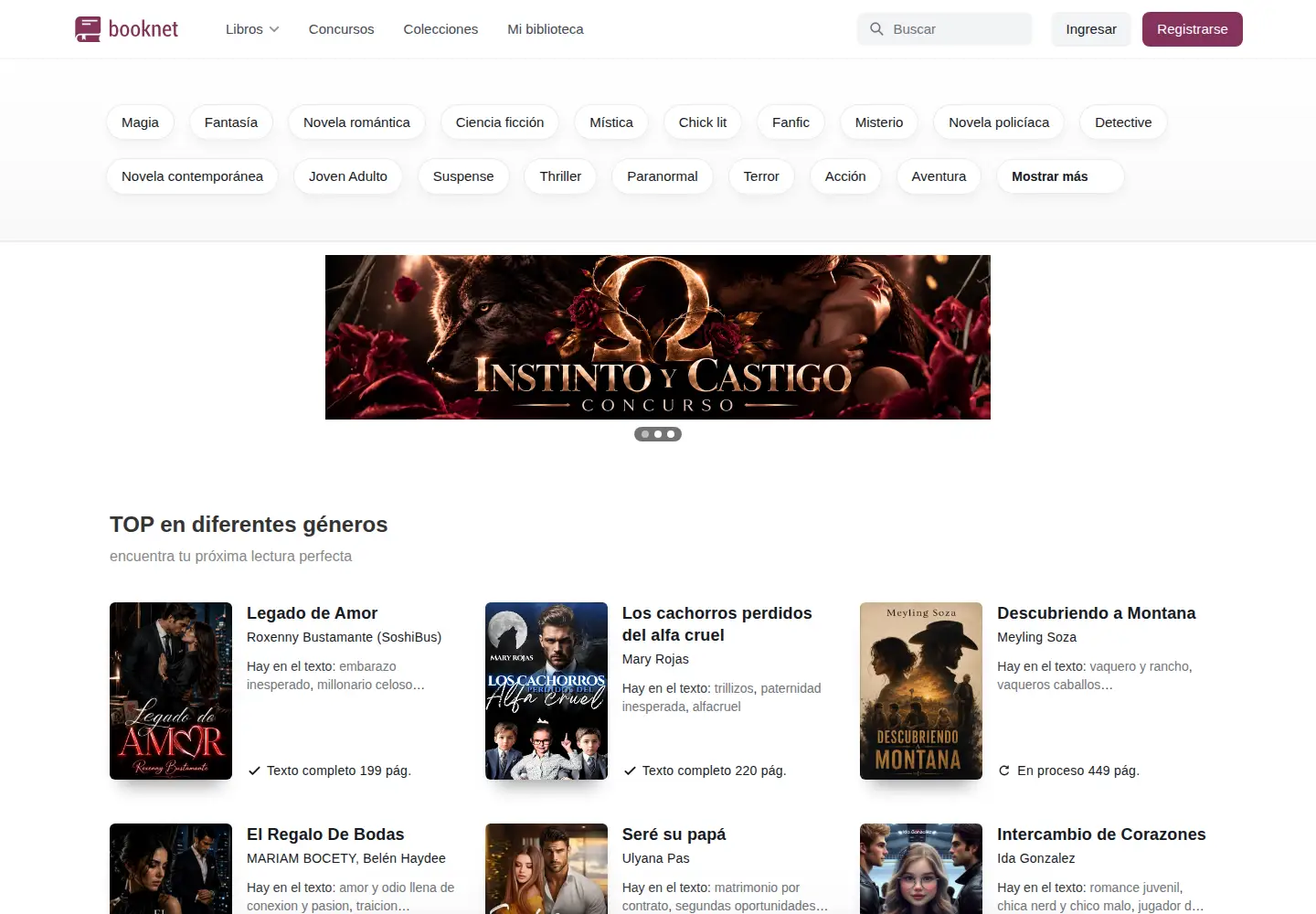1316x914 pixels.
Task: Open the Legado de Amor title link
Action: point(312,613)
